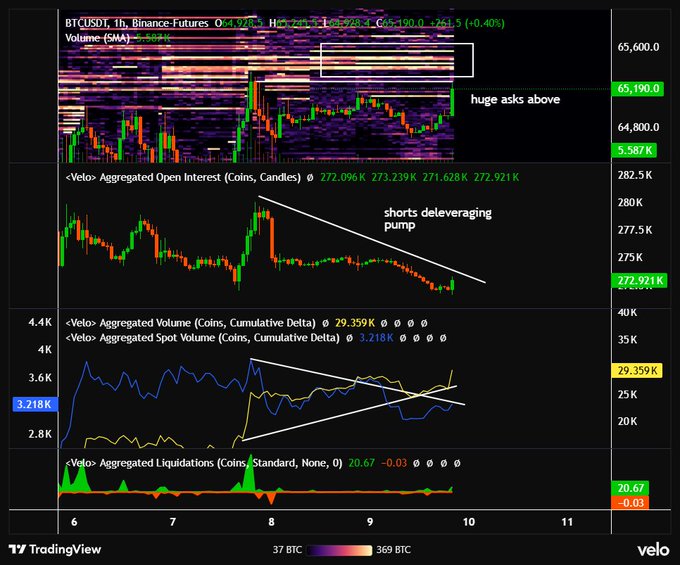Click the green 65,190.0 current price label
Viewport: 680px width, 565px height.
637,89
